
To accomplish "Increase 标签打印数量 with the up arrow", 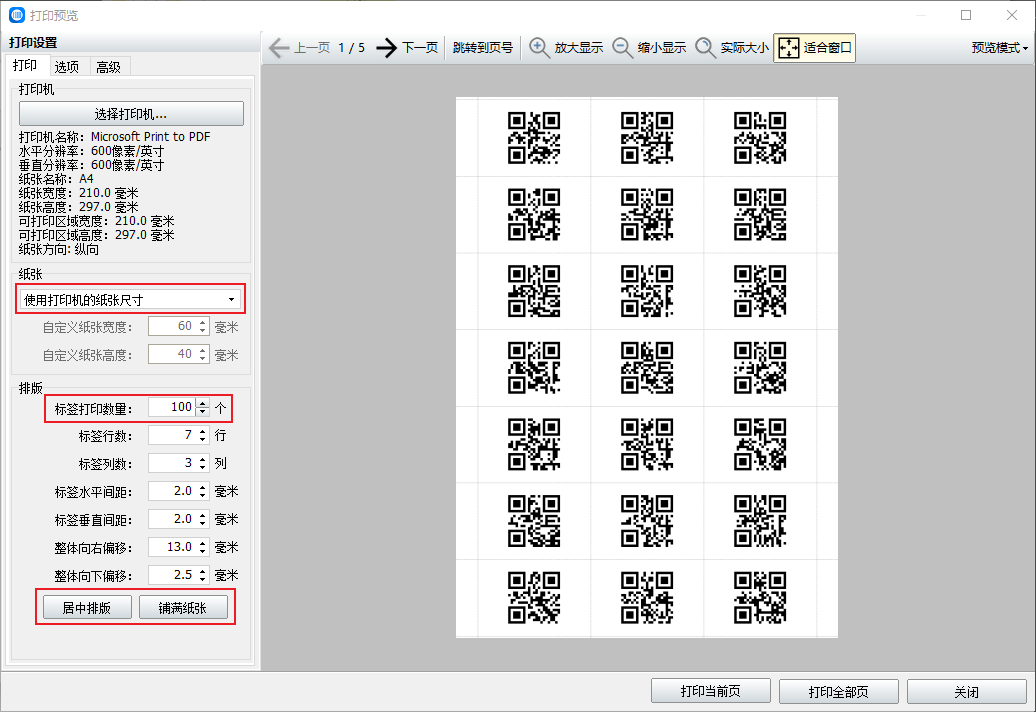I will [203, 403].
